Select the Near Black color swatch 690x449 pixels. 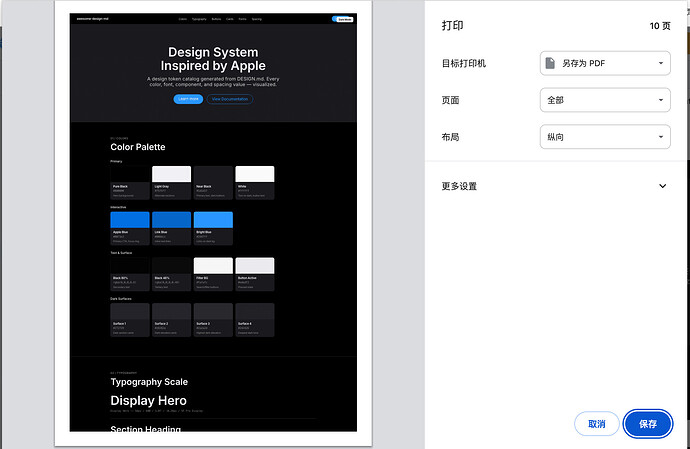[213, 183]
